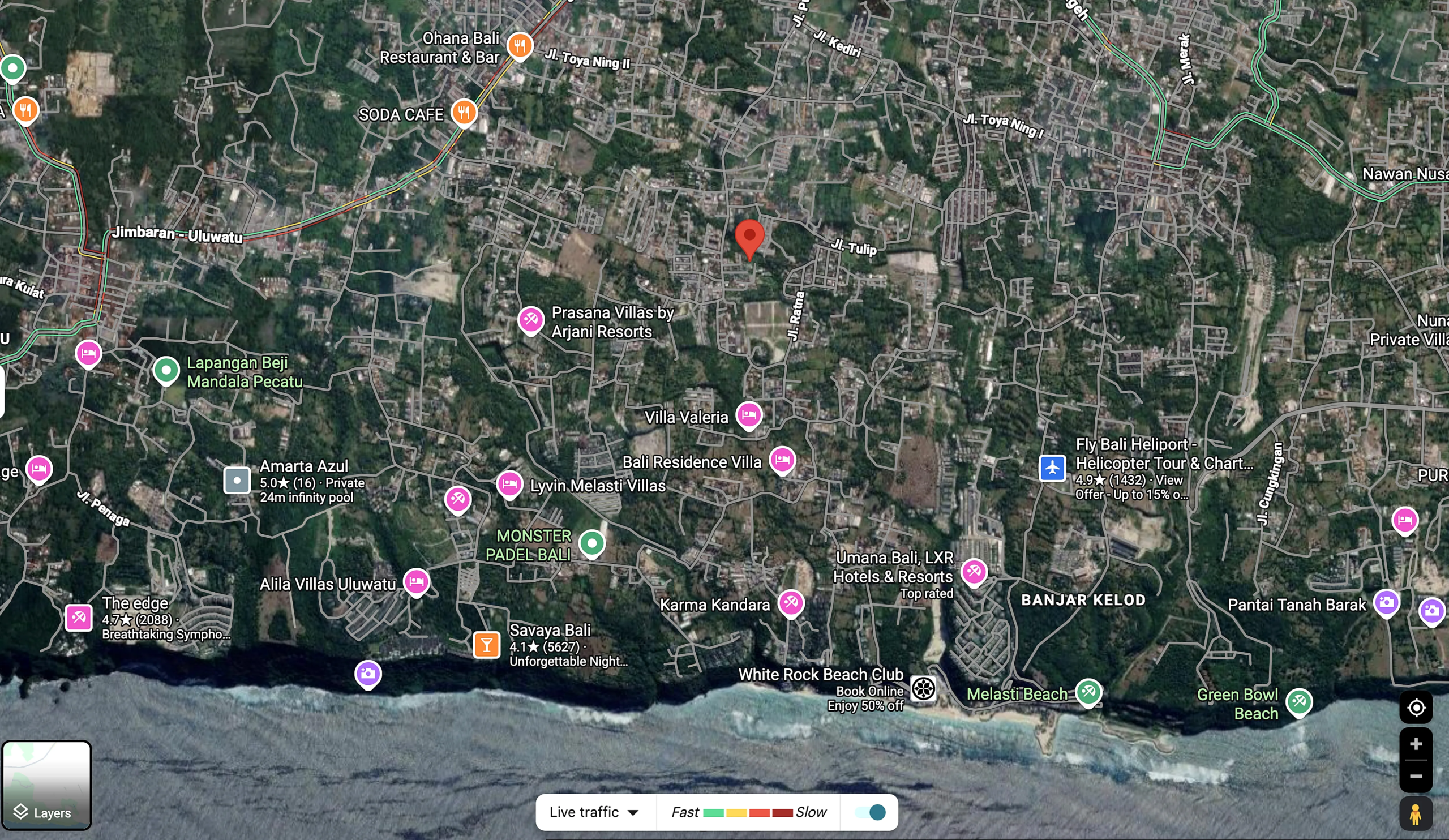Toggle the live traffic layer switch
The height and width of the screenshot is (840, 1449).
[870, 812]
